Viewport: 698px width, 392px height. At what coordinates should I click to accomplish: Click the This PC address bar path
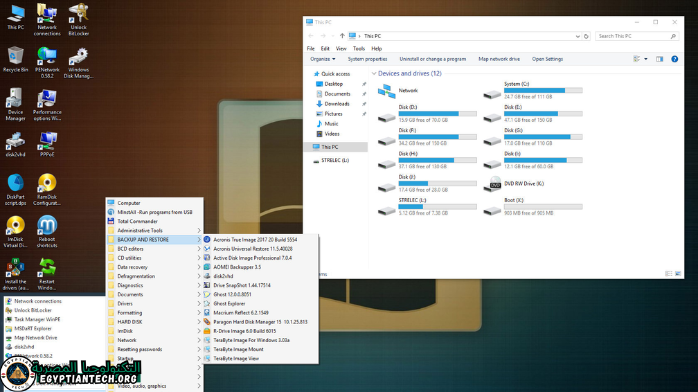click(x=373, y=36)
